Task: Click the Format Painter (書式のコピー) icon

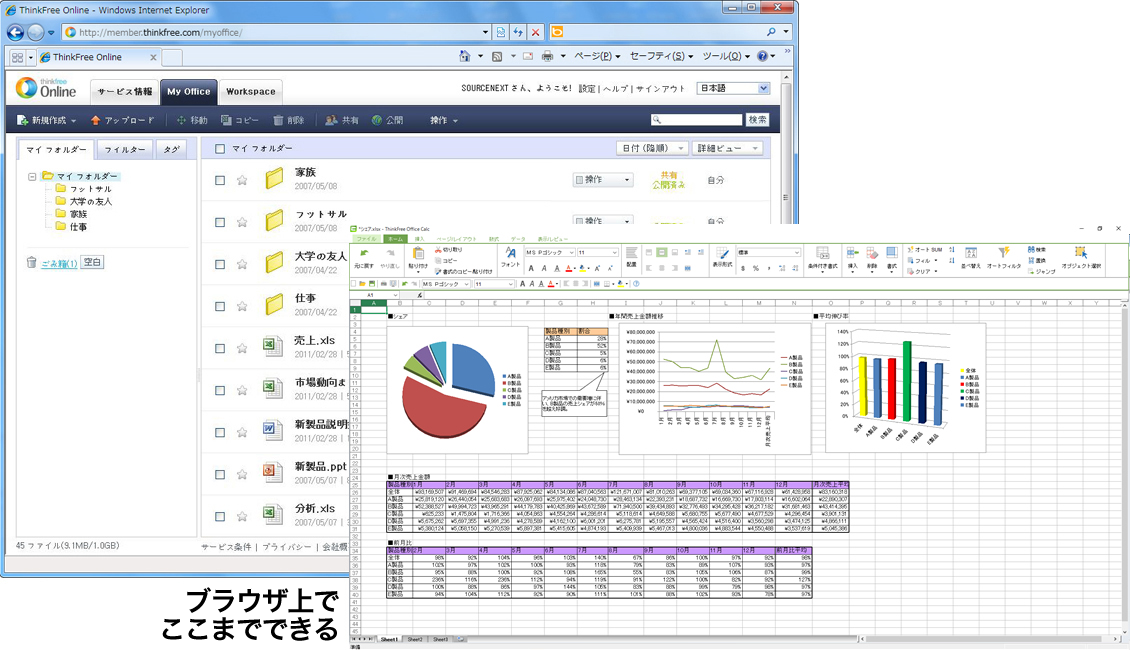Action: 438,272
